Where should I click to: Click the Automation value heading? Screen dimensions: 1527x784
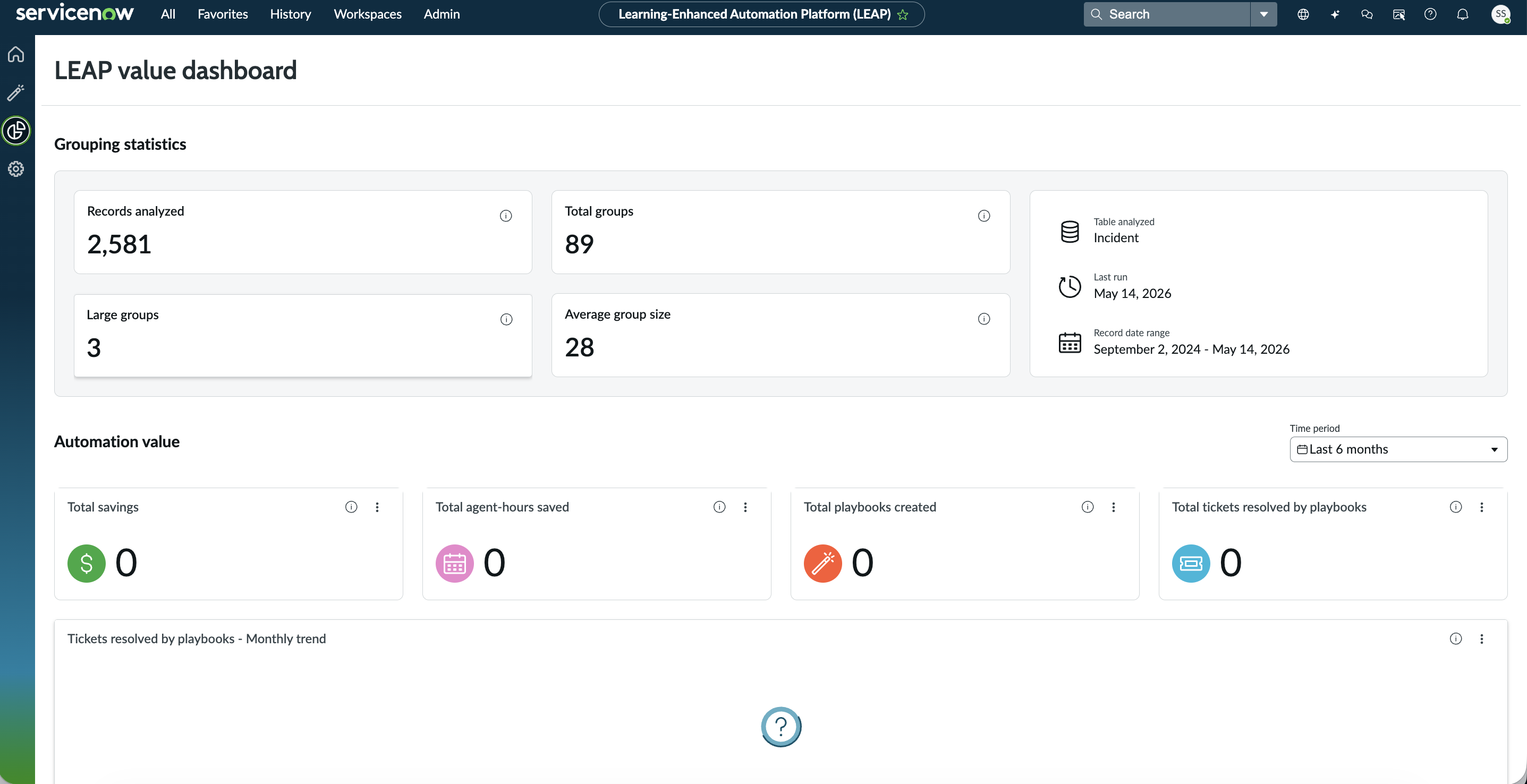pos(117,441)
